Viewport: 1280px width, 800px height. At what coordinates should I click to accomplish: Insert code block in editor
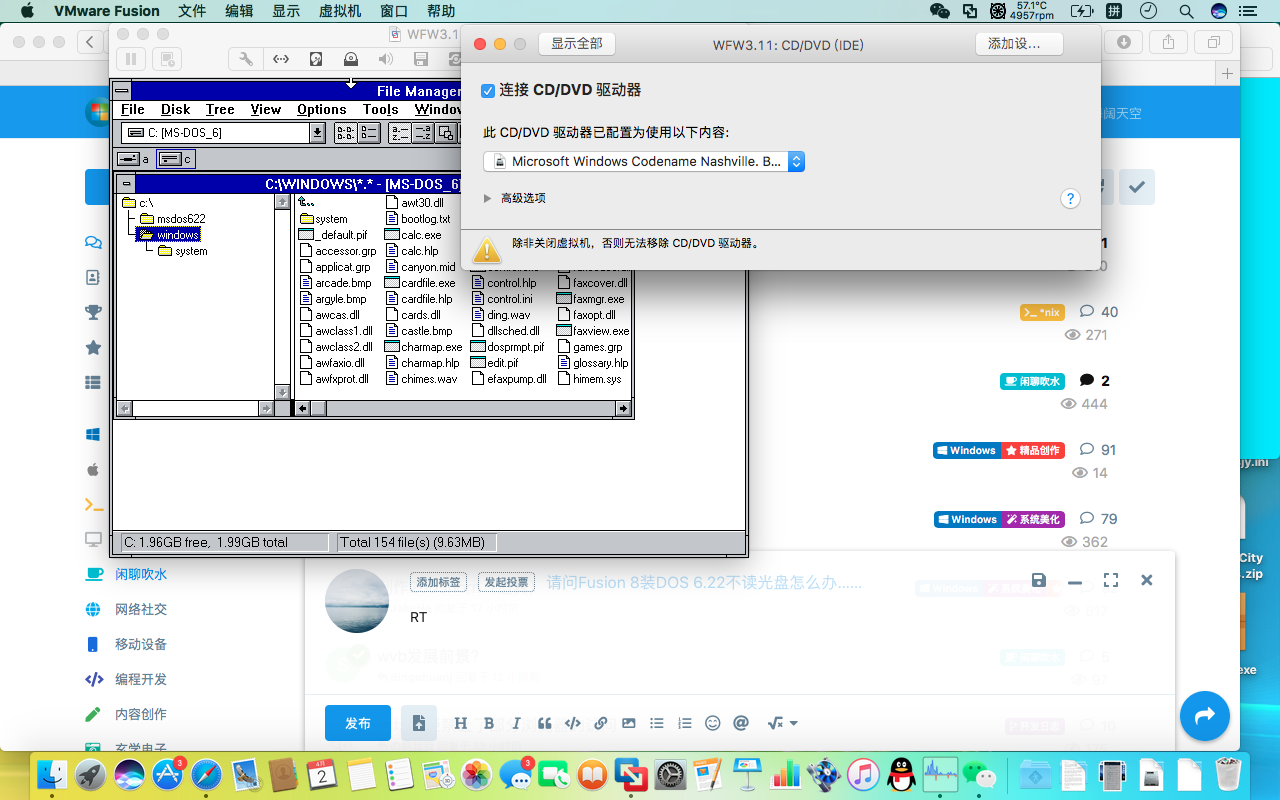573,723
